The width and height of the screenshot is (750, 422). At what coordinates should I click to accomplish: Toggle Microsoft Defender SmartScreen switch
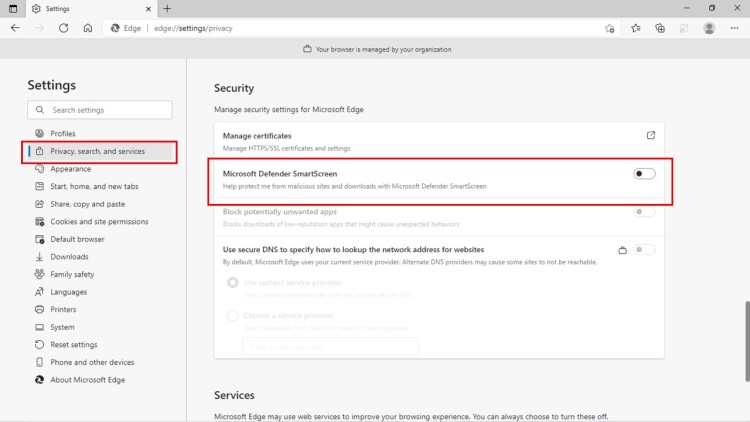click(644, 174)
